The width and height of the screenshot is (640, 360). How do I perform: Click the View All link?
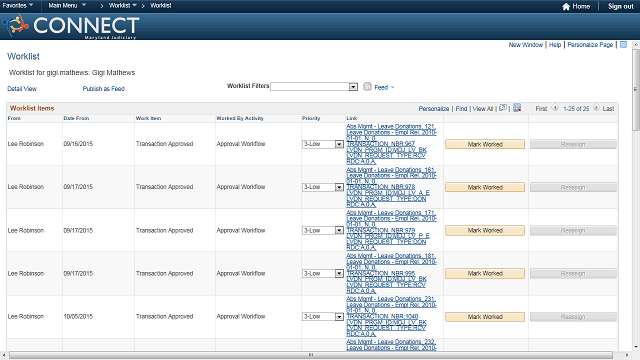coord(483,109)
